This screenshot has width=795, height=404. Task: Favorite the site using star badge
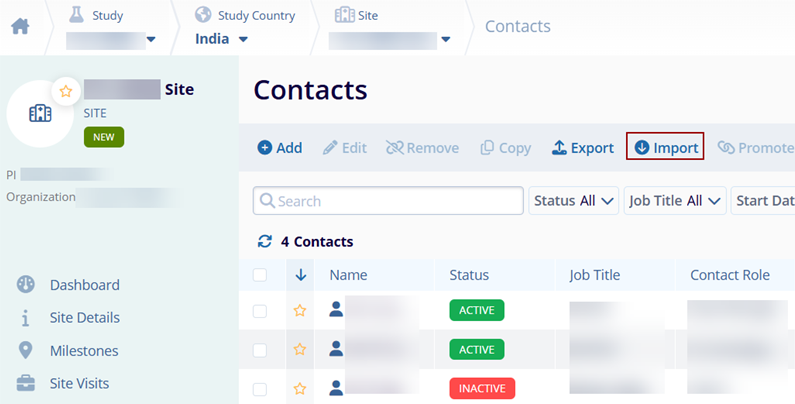(66, 91)
